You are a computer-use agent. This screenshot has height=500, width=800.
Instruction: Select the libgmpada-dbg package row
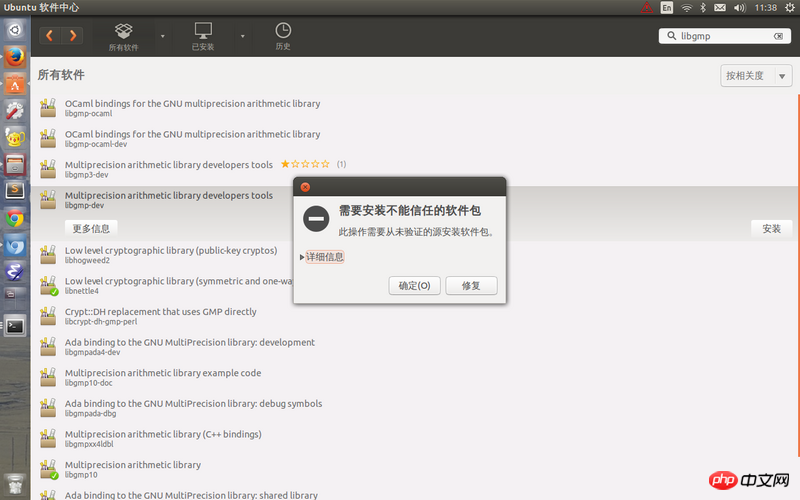pyautogui.click(x=414, y=408)
